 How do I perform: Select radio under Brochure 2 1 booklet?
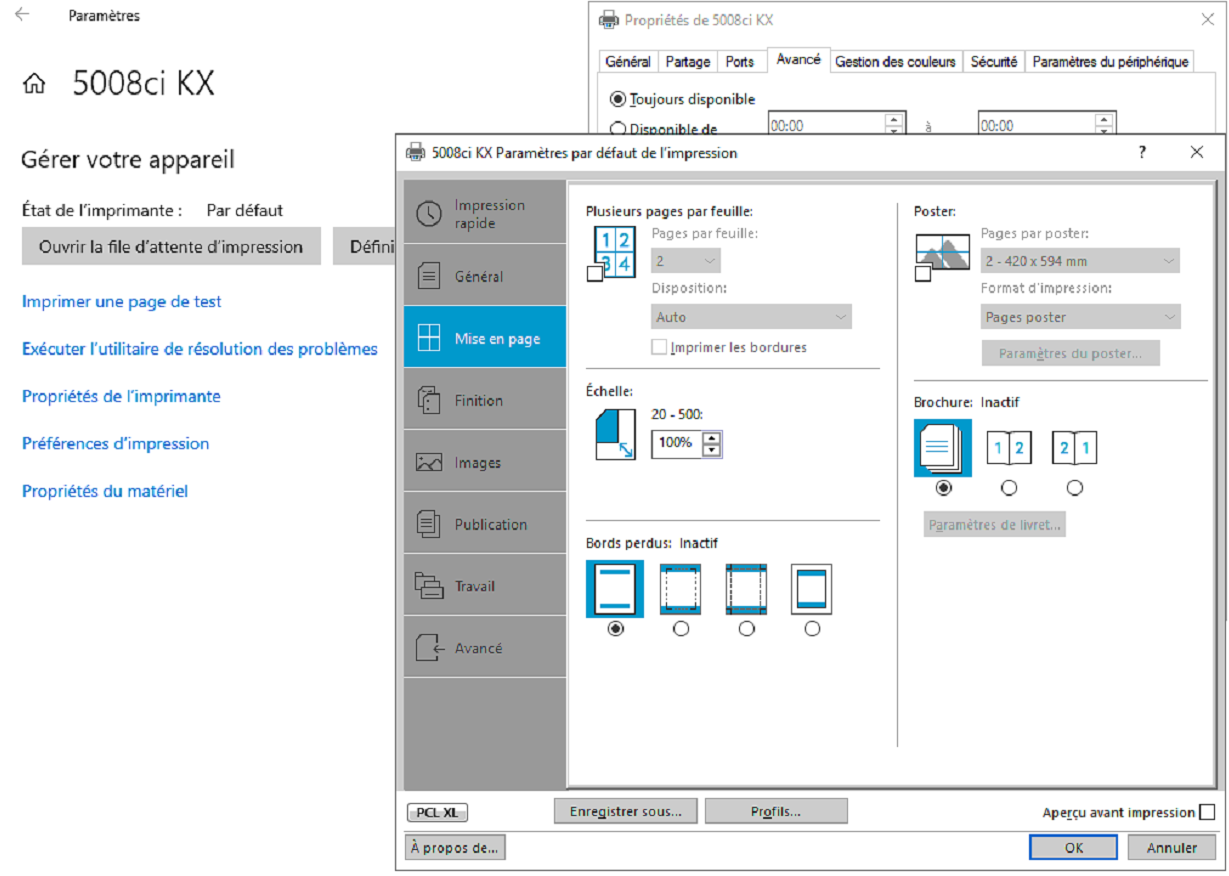(x=1075, y=488)
